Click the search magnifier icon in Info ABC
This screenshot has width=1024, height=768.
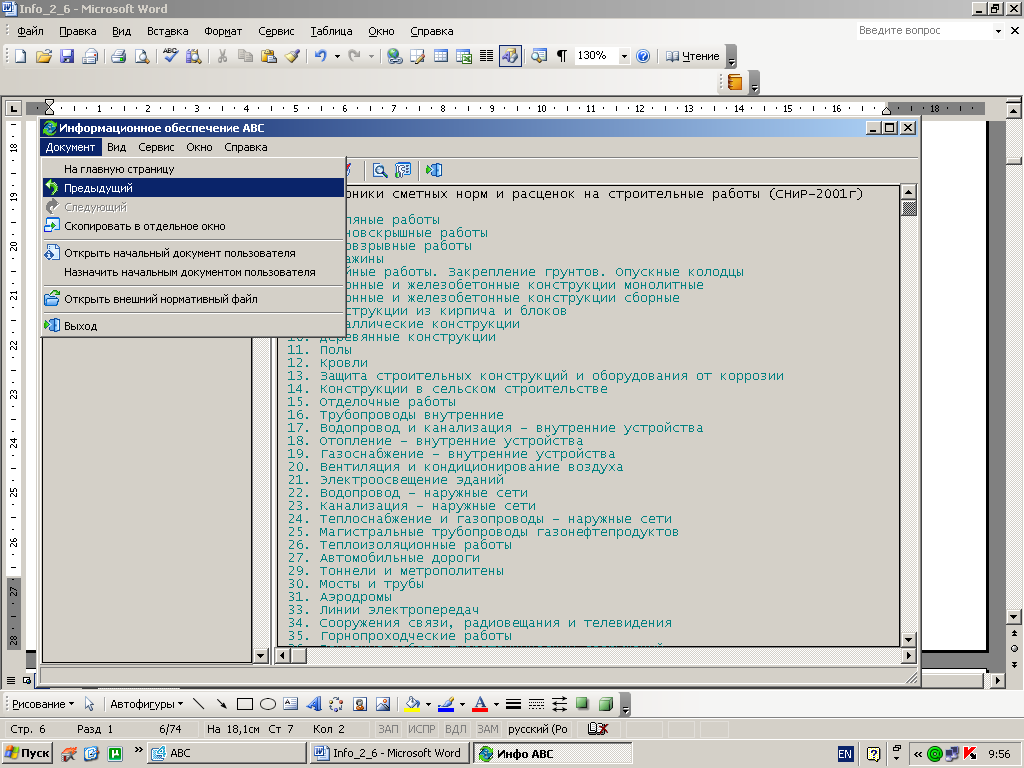pos(380,170)
